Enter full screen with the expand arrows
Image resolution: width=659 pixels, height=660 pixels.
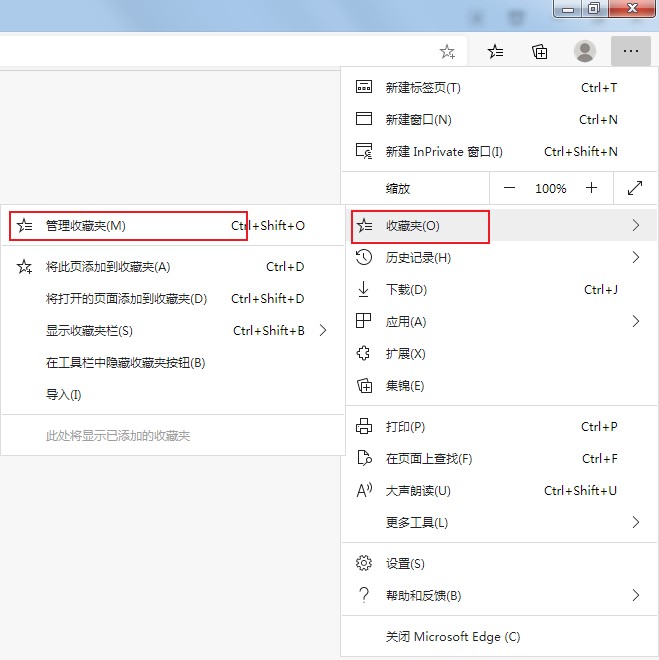click(x=635, y=188)
